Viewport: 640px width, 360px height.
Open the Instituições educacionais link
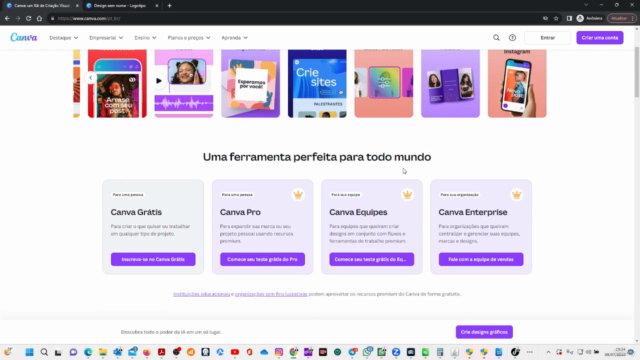click(x=201, y=294)
